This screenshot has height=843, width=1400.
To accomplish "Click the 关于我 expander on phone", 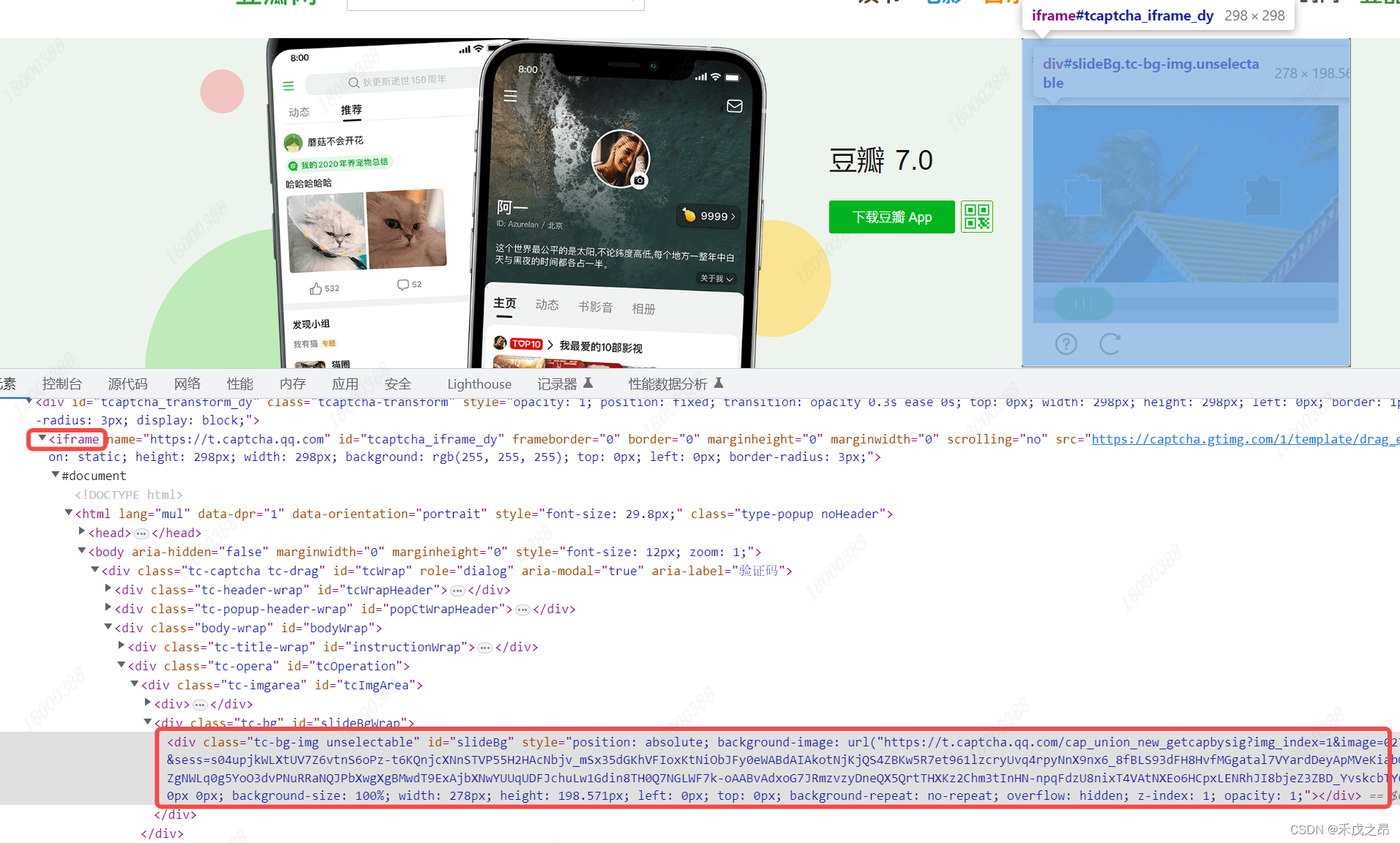I will point(716,278).
